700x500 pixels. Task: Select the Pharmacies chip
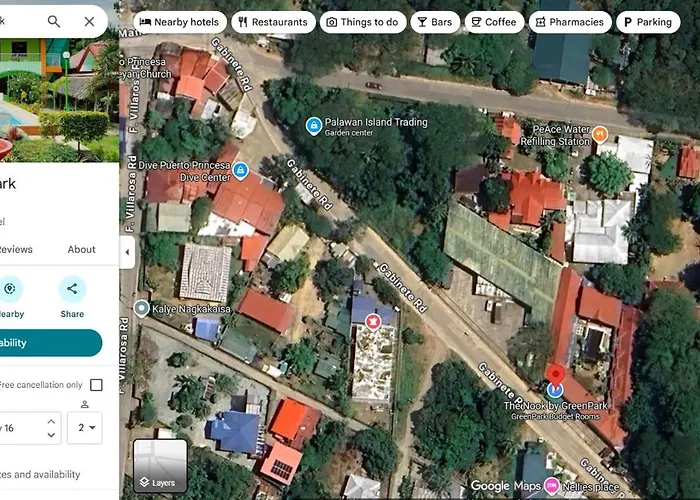coord(570,22)
